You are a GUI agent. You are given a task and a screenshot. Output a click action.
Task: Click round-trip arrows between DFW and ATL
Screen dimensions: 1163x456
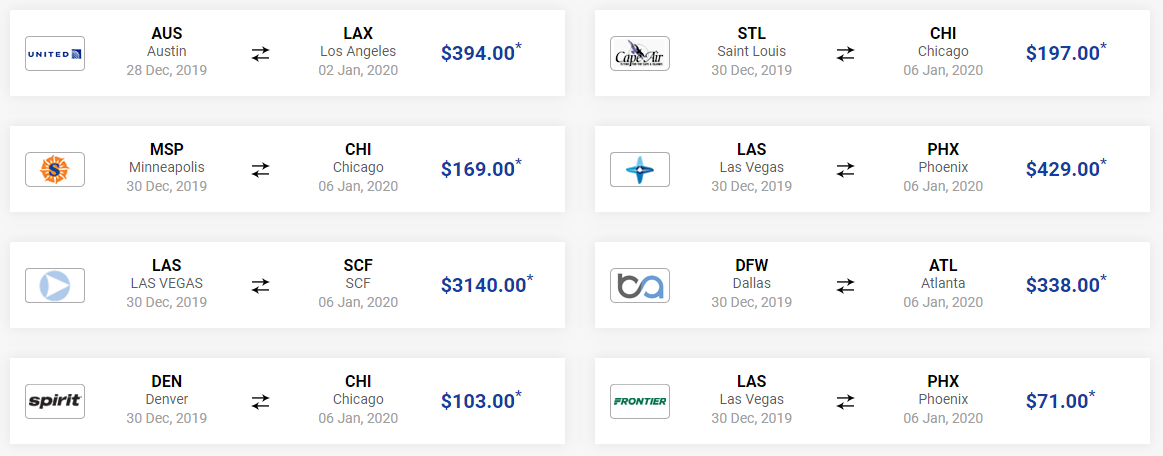pos(846,285)
